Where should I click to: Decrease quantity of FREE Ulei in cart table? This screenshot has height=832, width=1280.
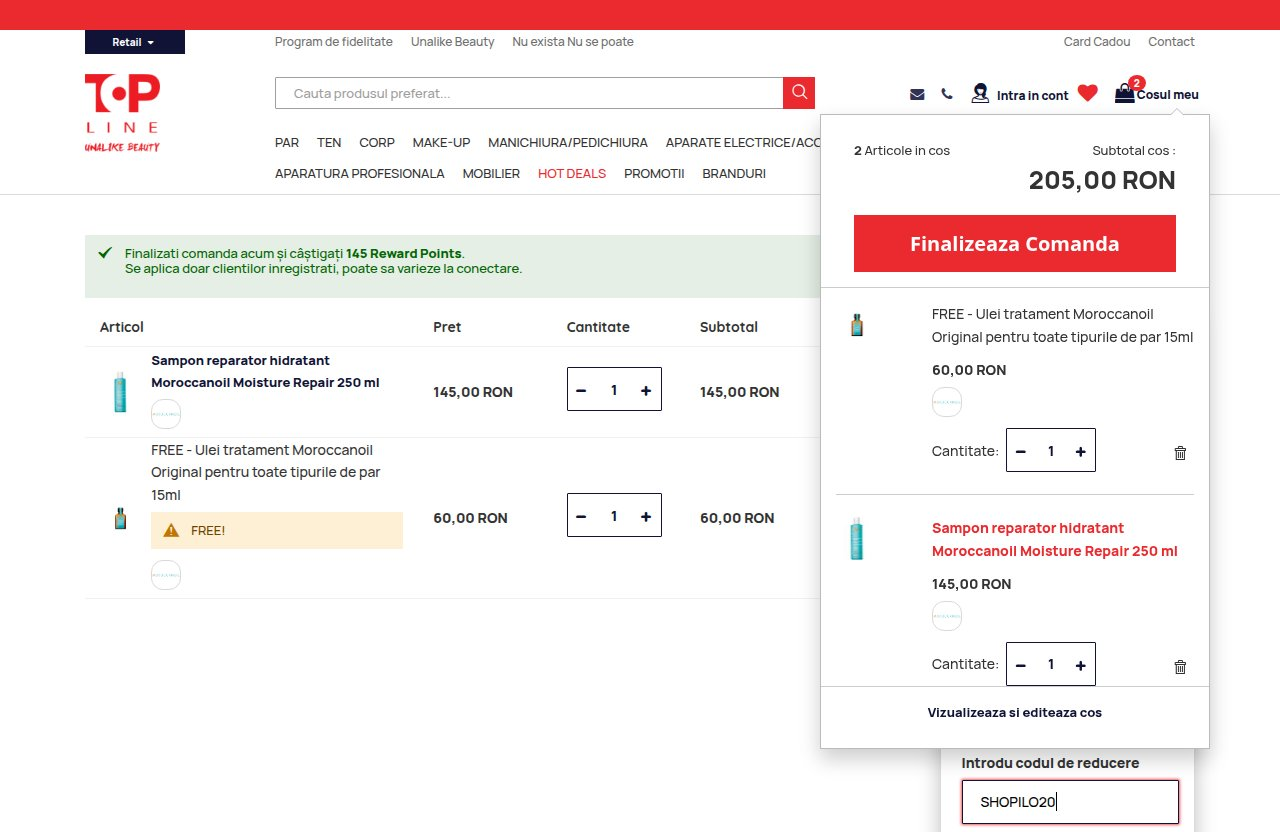(582, 517)
